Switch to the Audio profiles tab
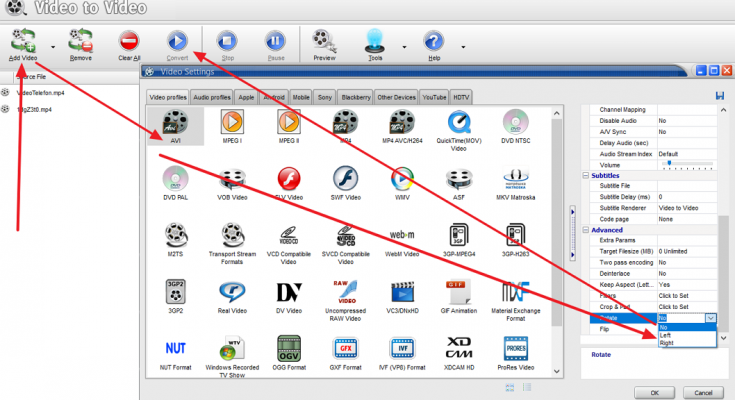The height and width of the screenshot is (400, 735). 212,97
